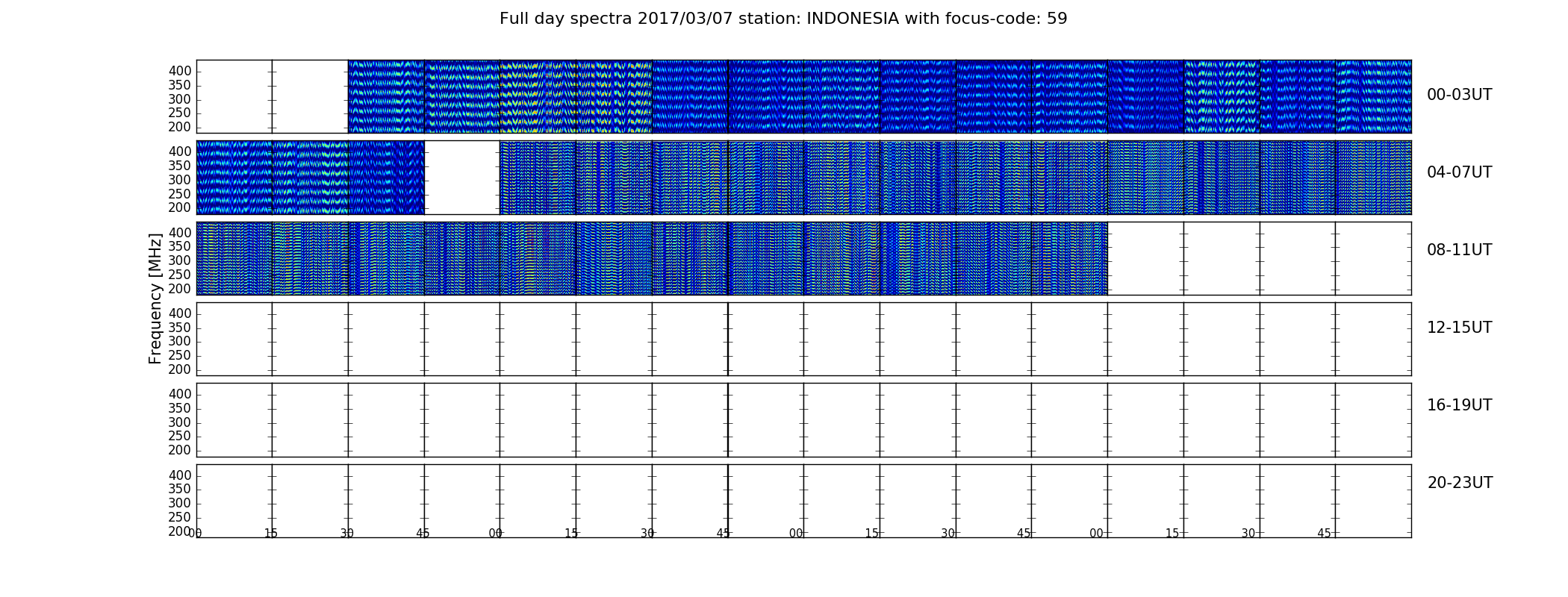Click the 300 tick of the 20-23UT row
Image resolution: width=1568 pixels, height=597 pixels.
click(x=180, y=504)
